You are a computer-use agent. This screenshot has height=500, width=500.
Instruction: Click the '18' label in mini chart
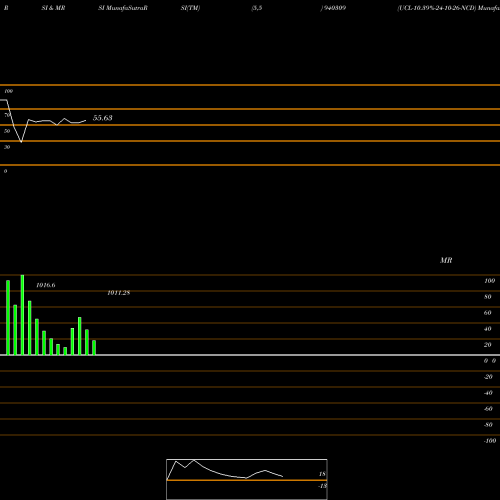322,474
